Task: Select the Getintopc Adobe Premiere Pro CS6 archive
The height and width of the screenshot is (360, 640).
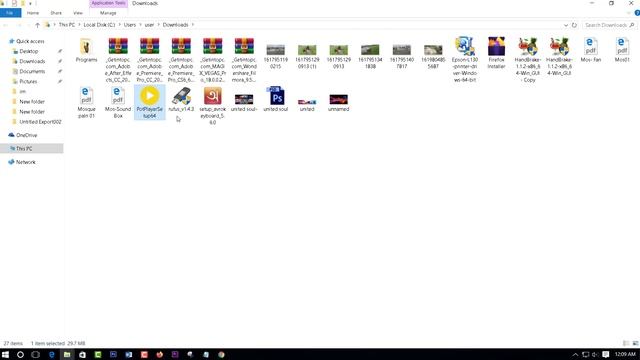Action: click(181, 60)
